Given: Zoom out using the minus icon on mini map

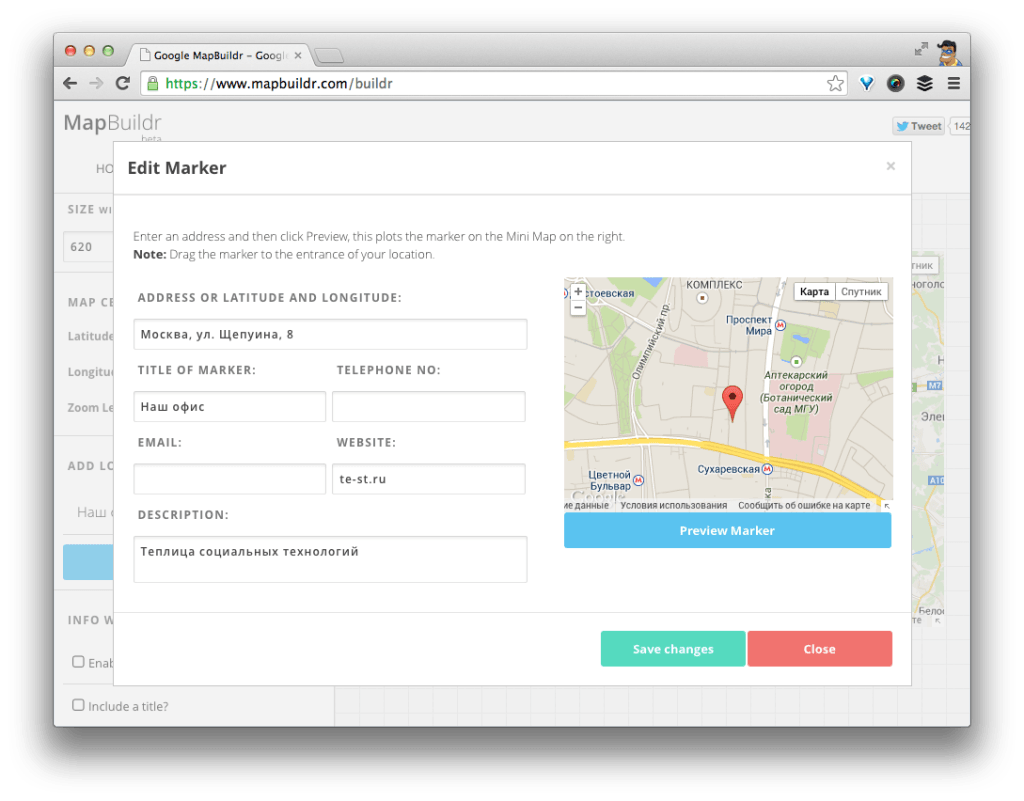Looking at the screenshot, I should 578,308.
